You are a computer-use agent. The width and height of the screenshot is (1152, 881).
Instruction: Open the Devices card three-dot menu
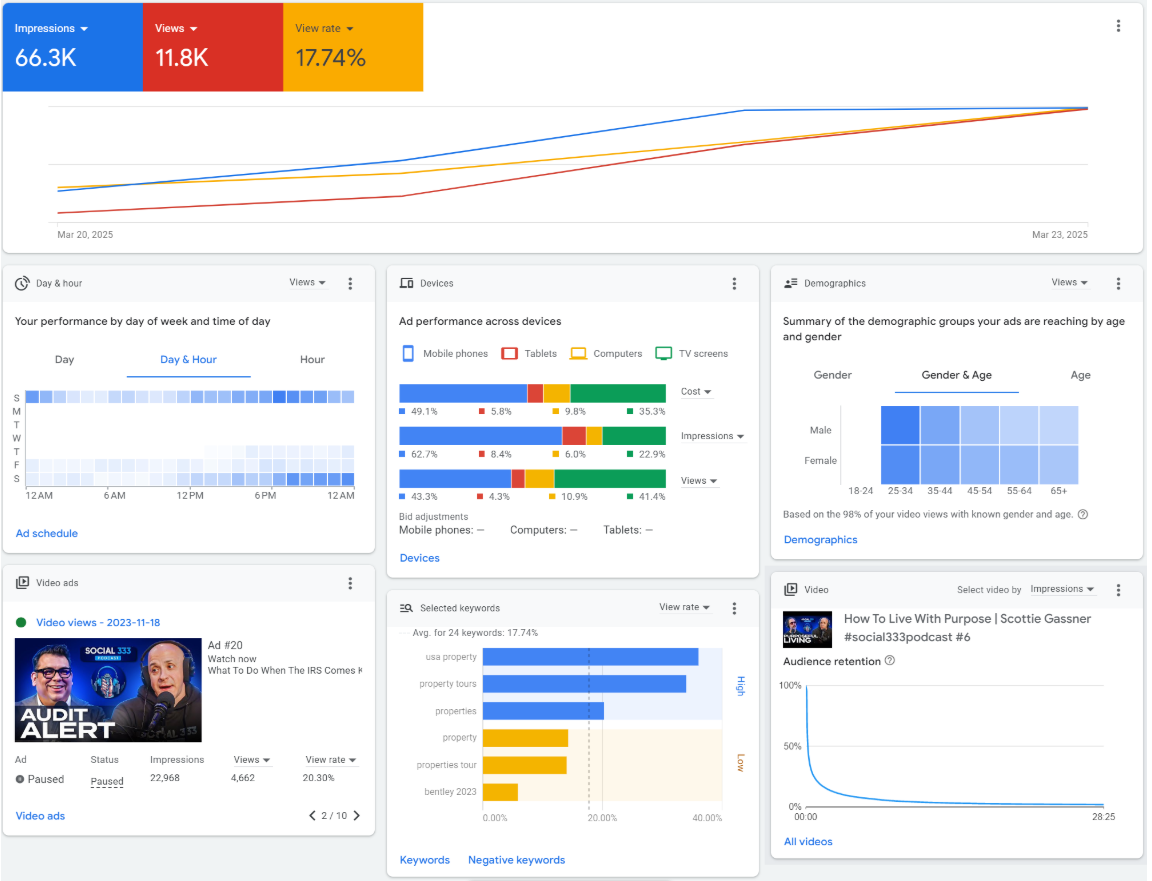click(734, 284)
